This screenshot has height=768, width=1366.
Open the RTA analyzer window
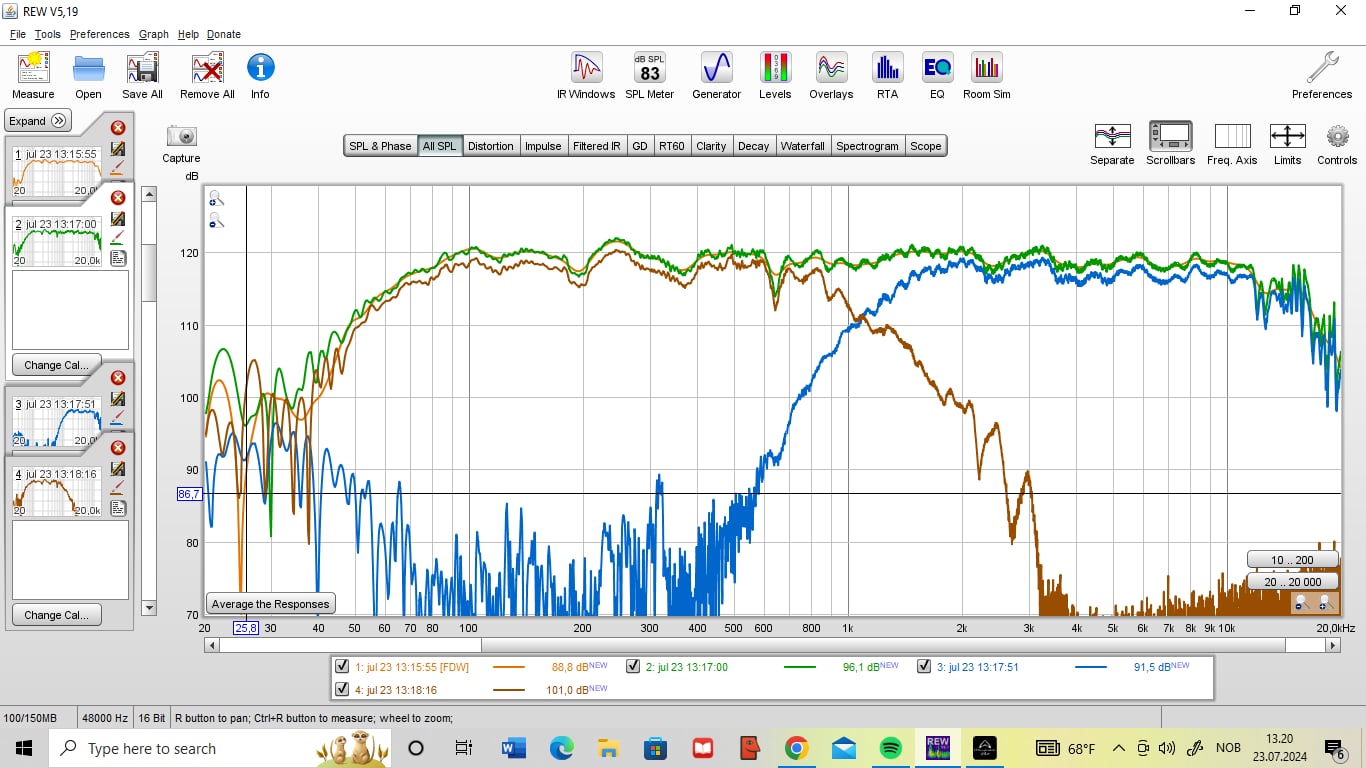click(887, 69)
